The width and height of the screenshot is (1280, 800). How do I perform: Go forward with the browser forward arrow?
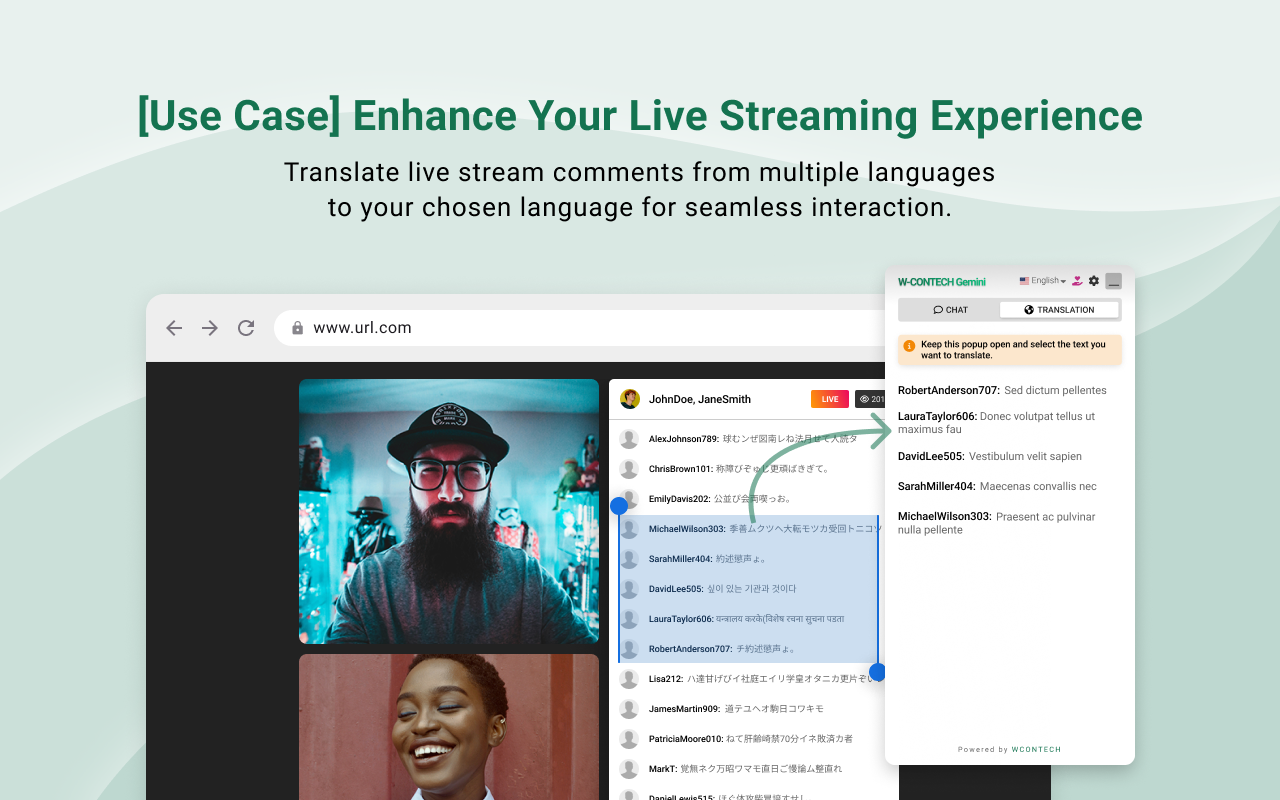coord(210,328)
